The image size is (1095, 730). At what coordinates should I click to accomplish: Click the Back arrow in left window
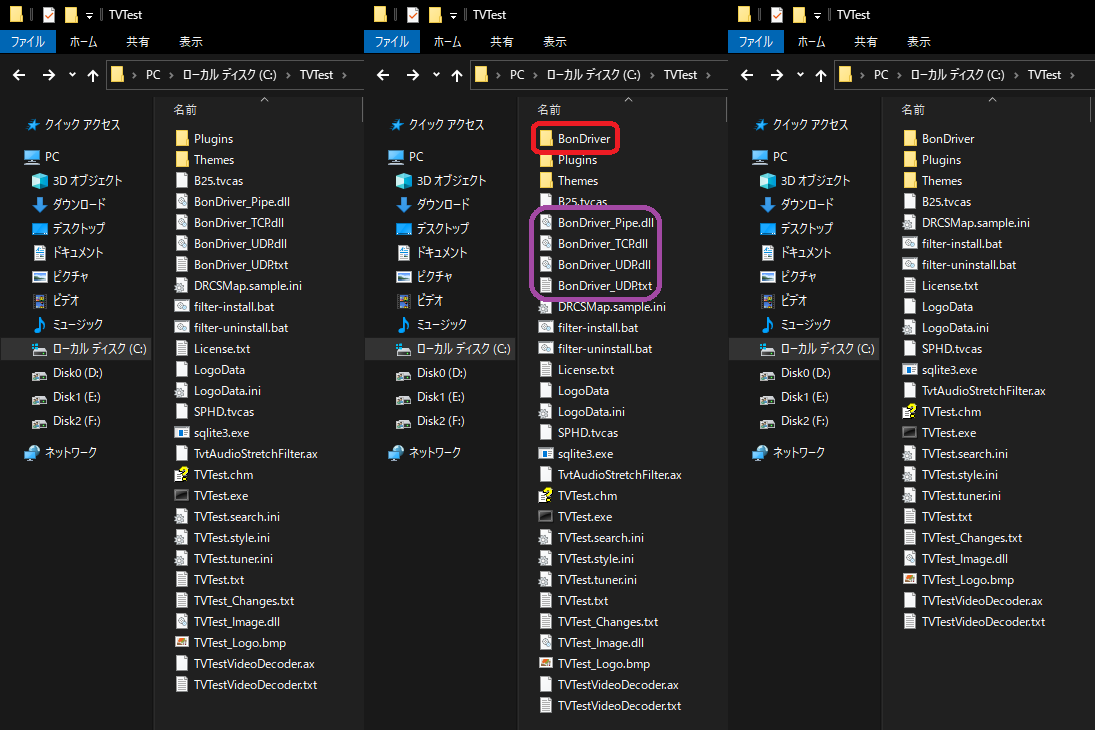pyautogui.click(x=19, y=75)
